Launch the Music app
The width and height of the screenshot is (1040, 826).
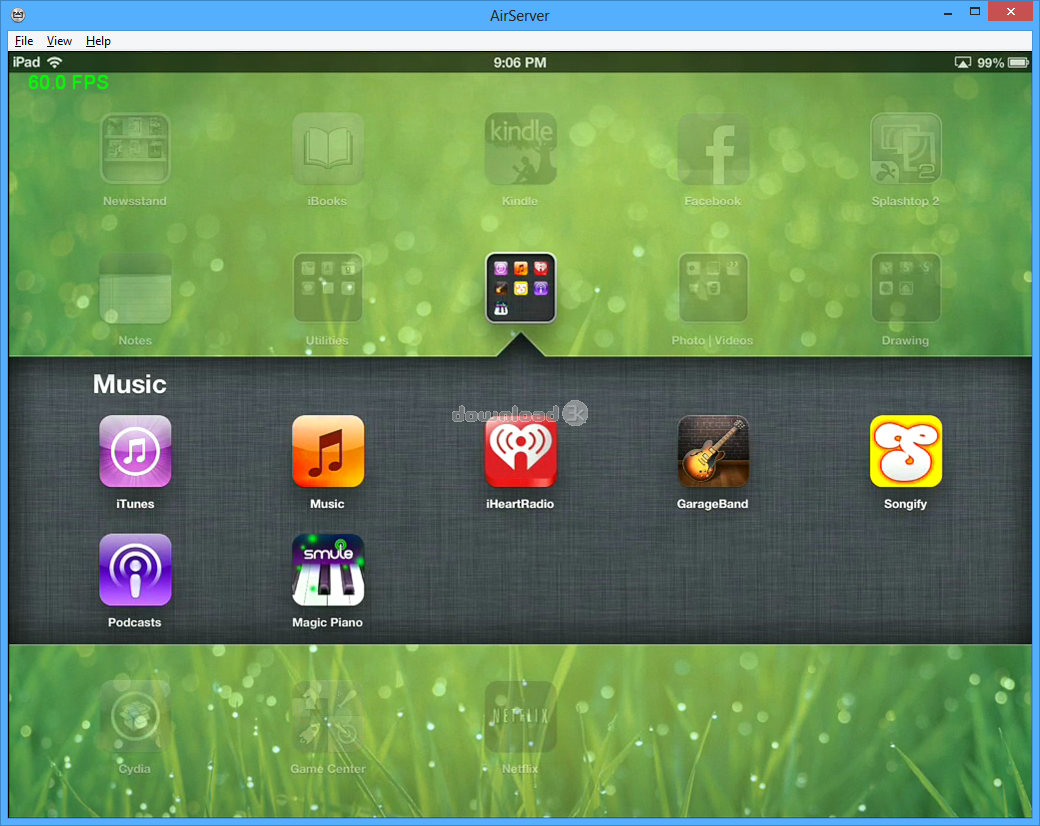(x=327, y=451)
